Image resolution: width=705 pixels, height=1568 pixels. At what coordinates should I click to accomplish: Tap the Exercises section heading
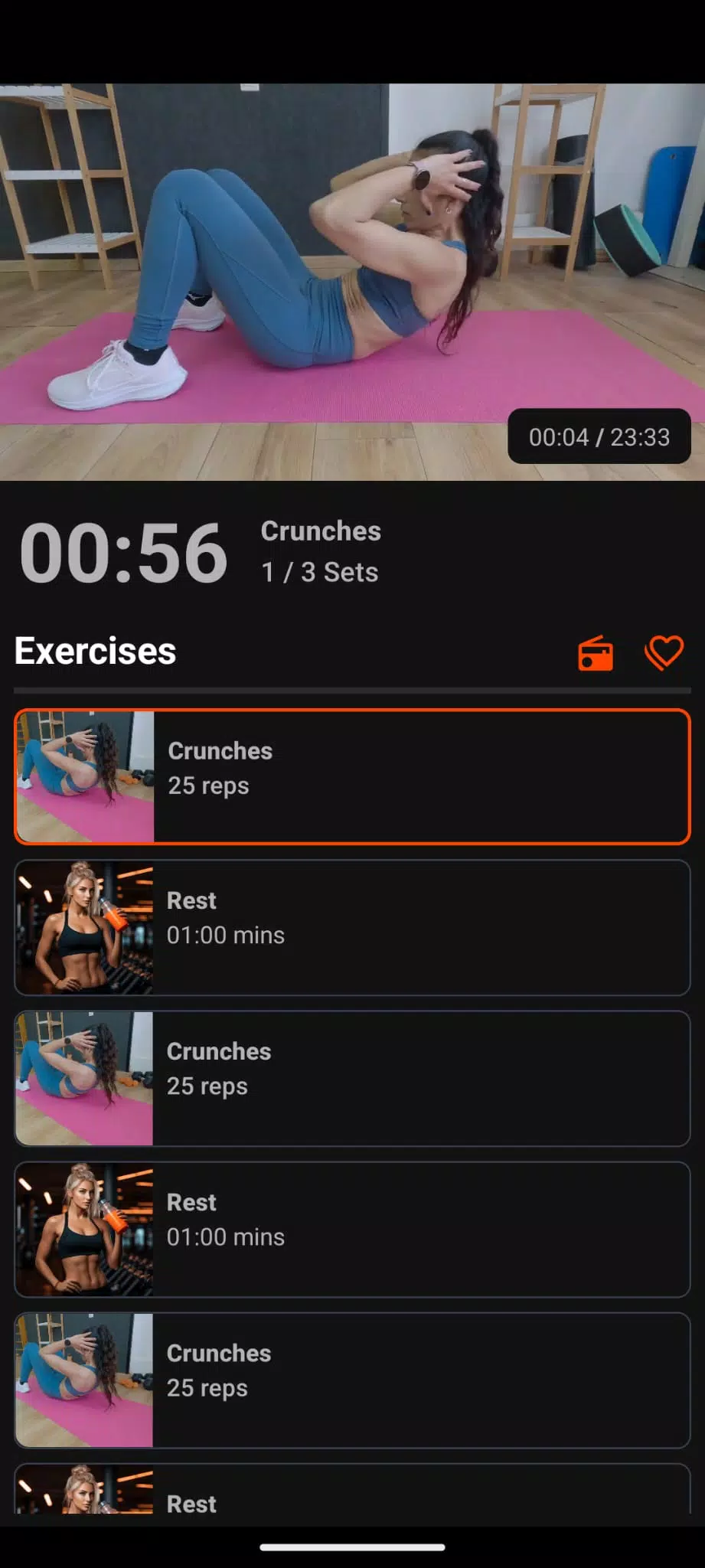point(96,651)
